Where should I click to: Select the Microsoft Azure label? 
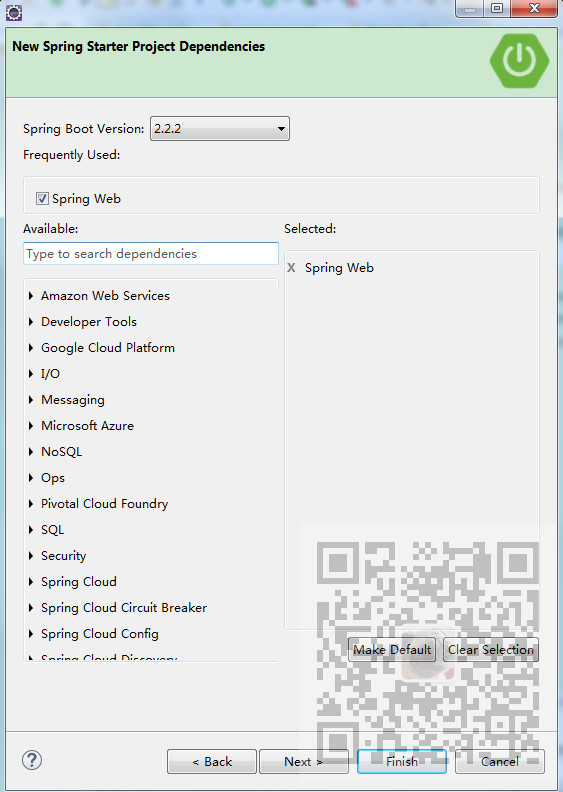click(x=87, y=426)
